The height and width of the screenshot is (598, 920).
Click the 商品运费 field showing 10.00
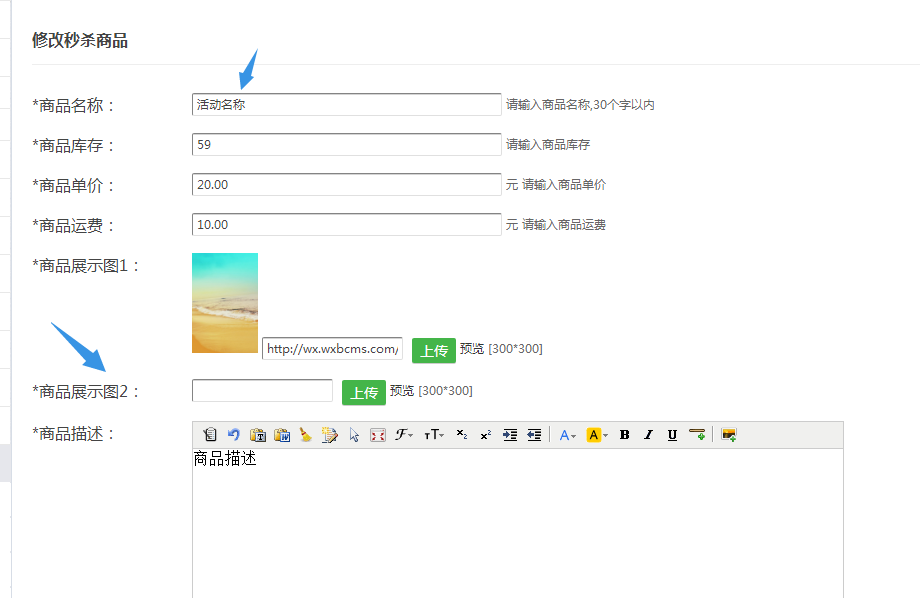point(346,224)
